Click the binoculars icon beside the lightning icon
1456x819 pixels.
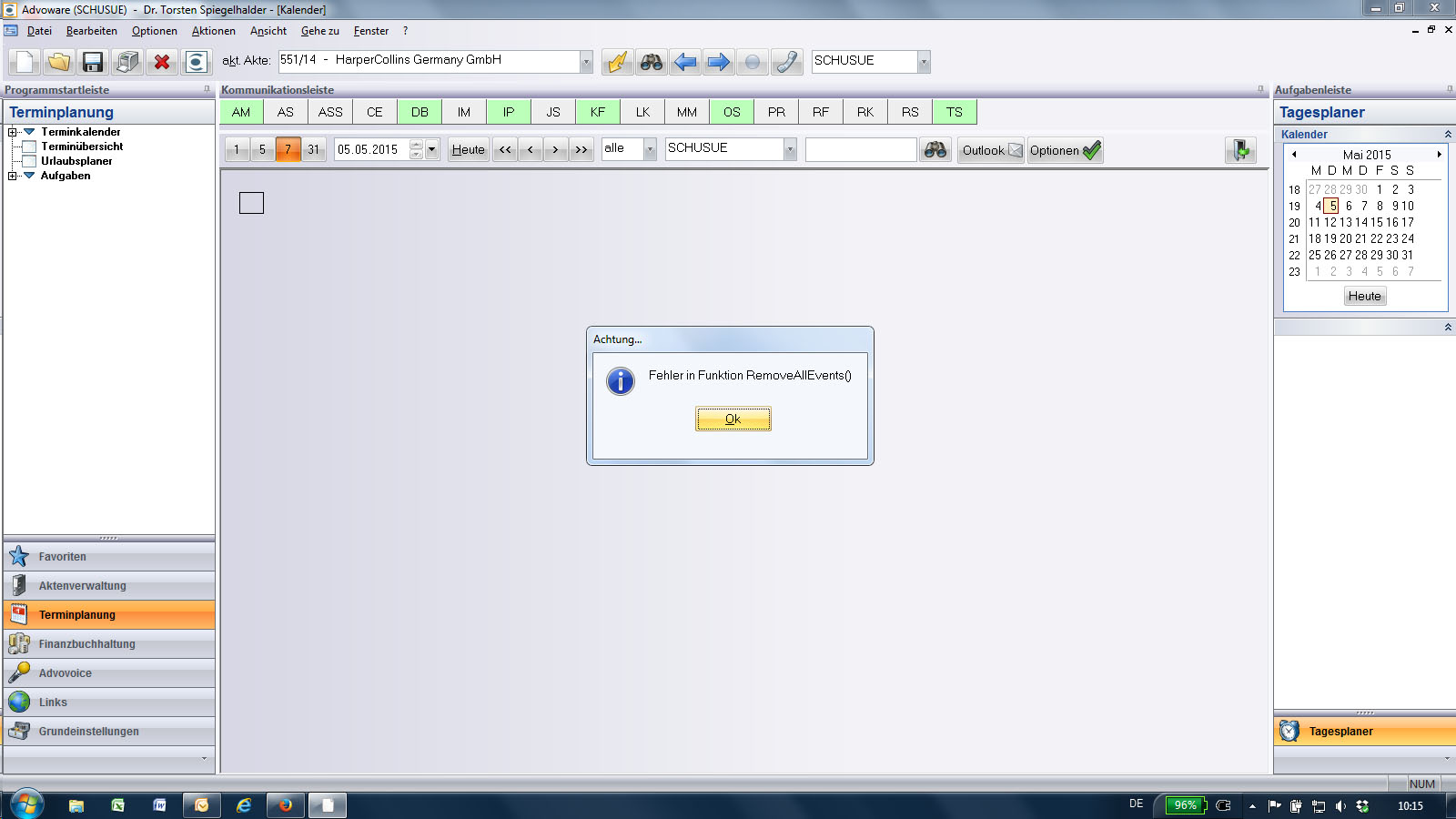click(x=652, y=62)
